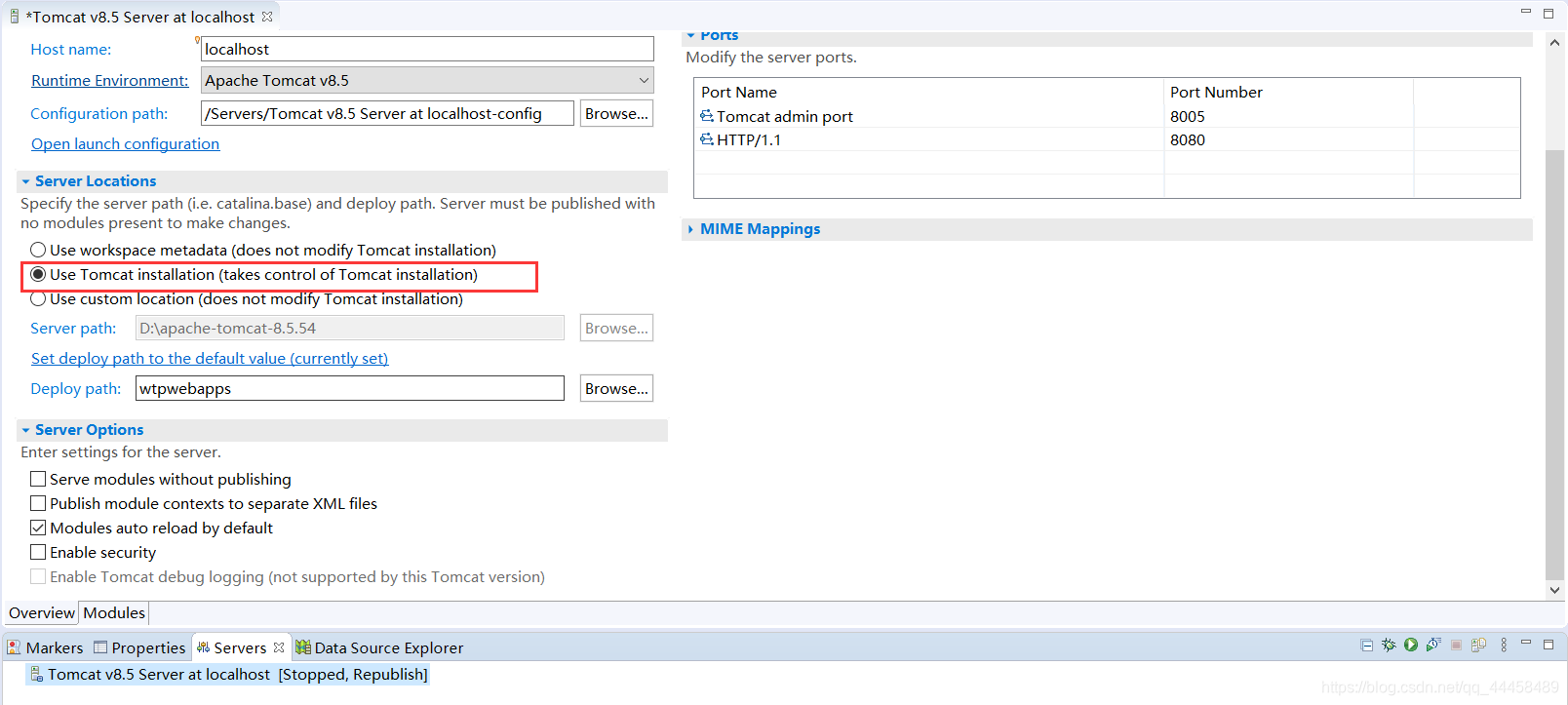The image size is (1568, 705).
Task: Click Enable Tomcat debug logging checkbox
Action: click(38, 576)
